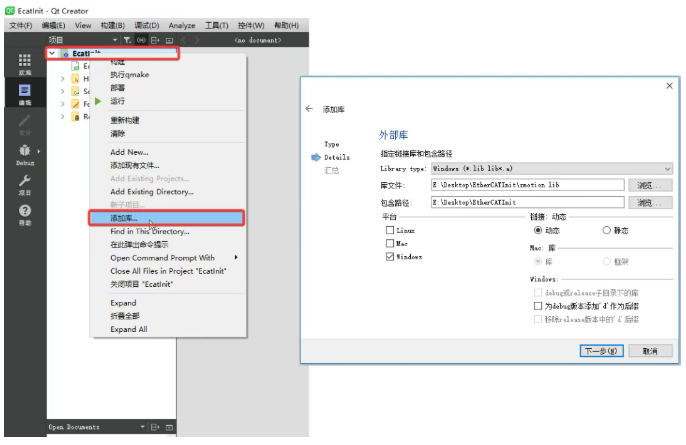
Task: Open the 构建(B) menu
Action: 112,25
